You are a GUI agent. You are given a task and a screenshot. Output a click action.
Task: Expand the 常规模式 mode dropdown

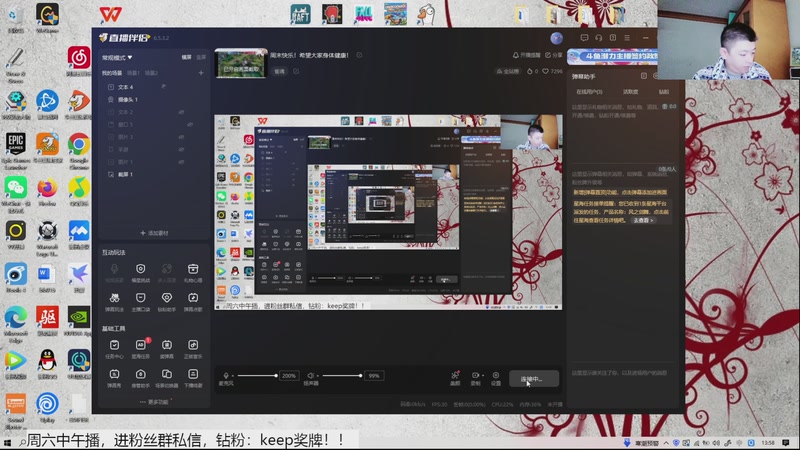click(x=117, y=57)
